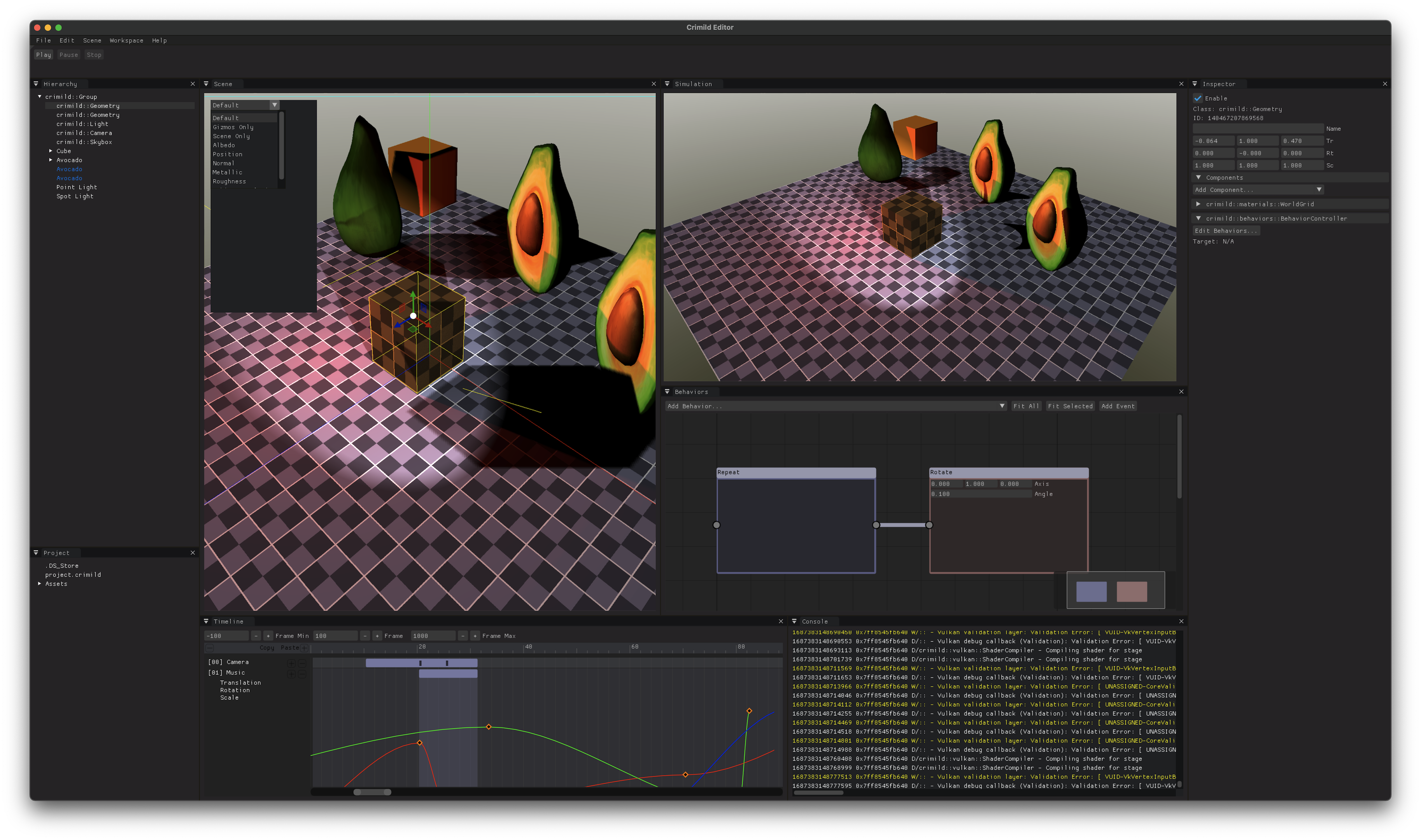1421x840 pixels.
Task: Open the File menu
Action: (x=44, y=41)
